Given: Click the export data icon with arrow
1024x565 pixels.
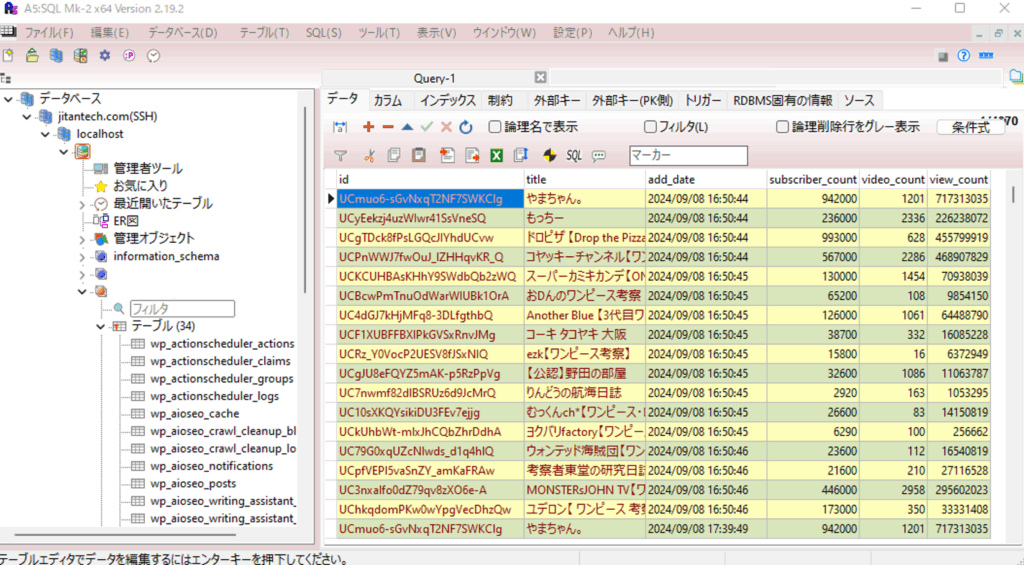Looking at the screenshot, I should coord(472,155).
